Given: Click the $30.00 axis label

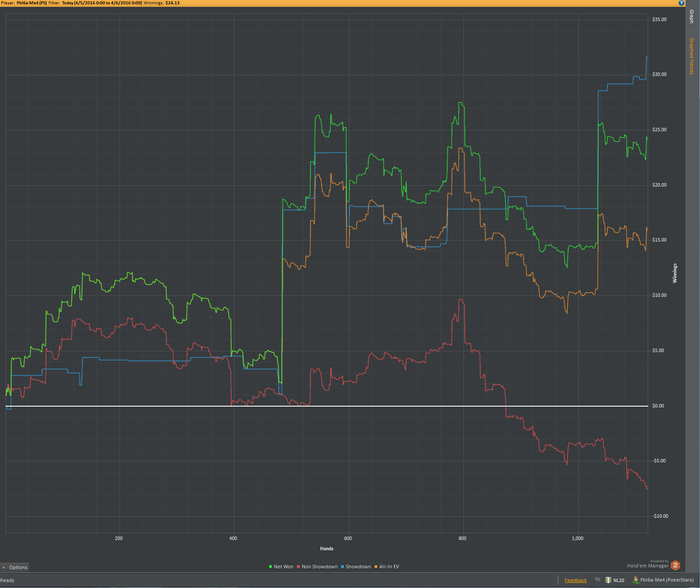Looking at the screenshot, I should 659,74.
